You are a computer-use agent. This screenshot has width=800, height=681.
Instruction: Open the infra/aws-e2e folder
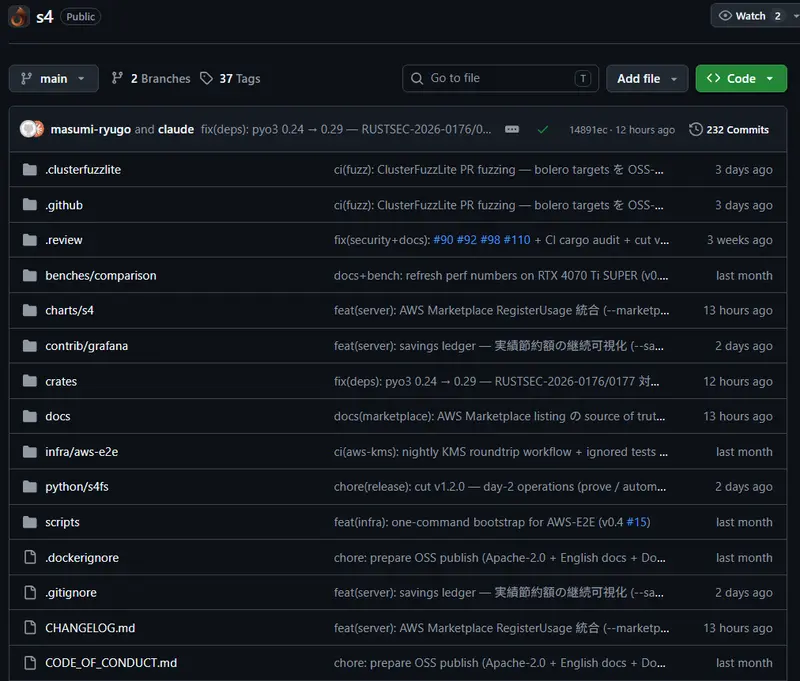point(81,452)
